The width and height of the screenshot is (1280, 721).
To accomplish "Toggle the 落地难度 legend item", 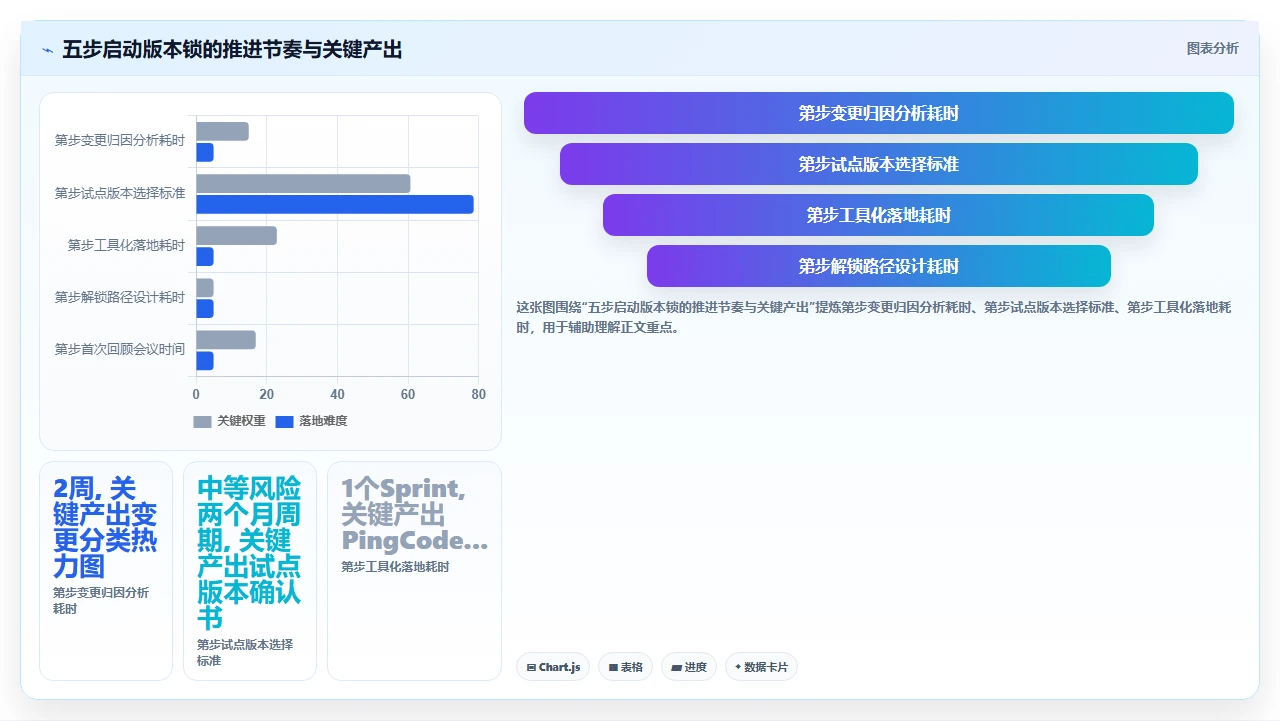I will (x=311, y=421).
